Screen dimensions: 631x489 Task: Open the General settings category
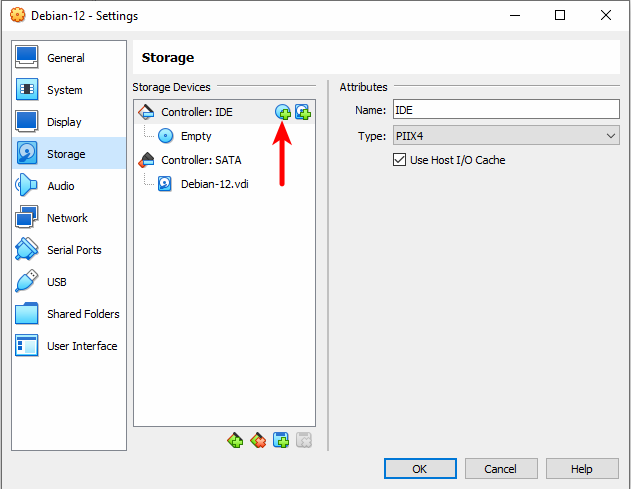[x=66, y=58]
